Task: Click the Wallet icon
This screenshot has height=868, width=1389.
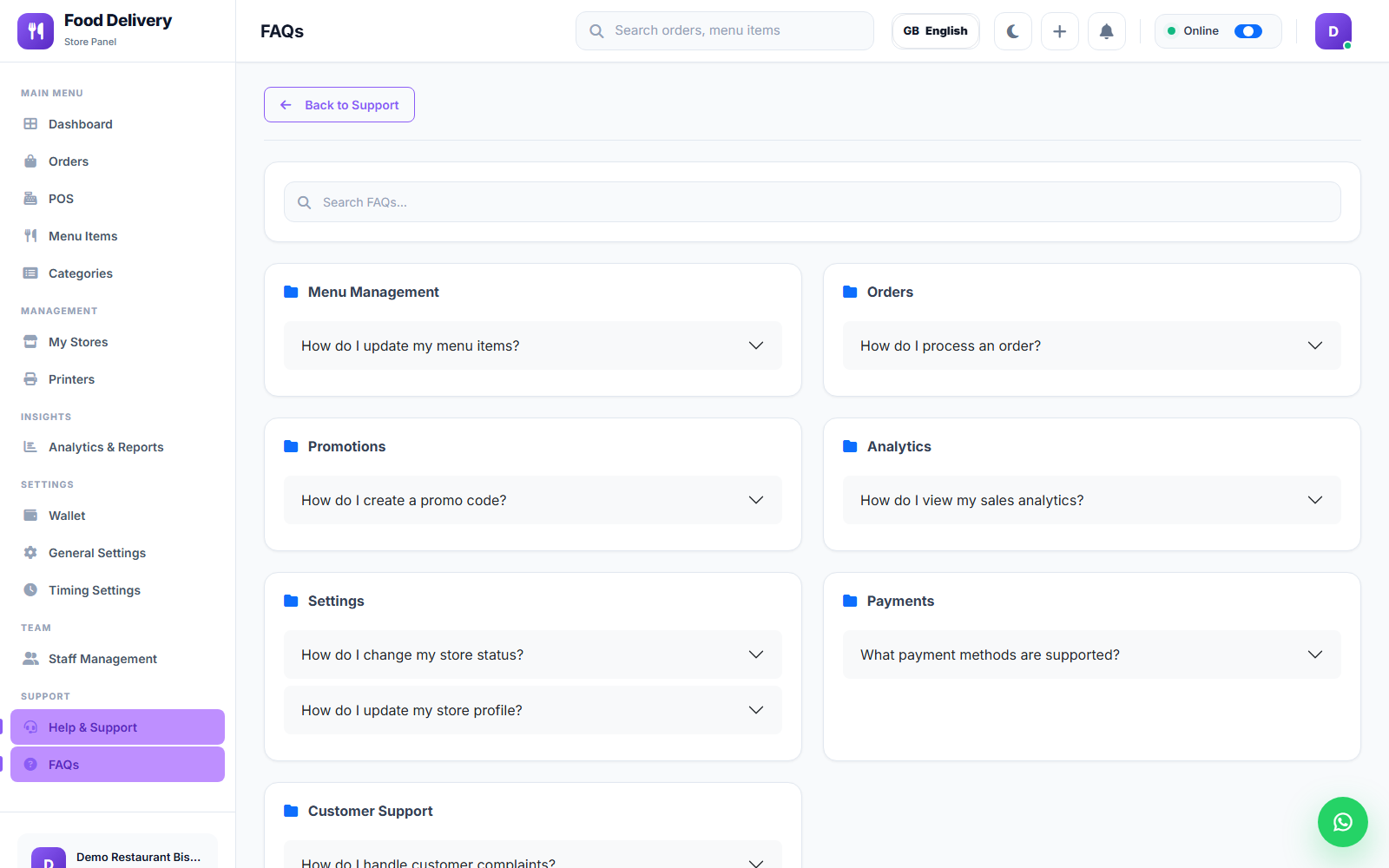Action: 30,516
